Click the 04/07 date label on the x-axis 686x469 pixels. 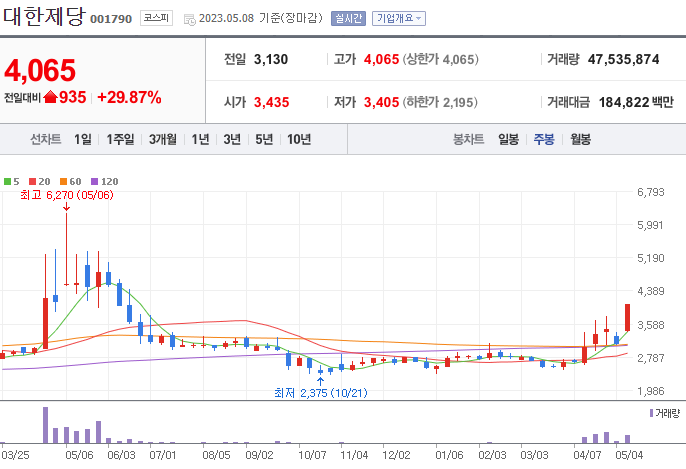(x=587, y=455)
